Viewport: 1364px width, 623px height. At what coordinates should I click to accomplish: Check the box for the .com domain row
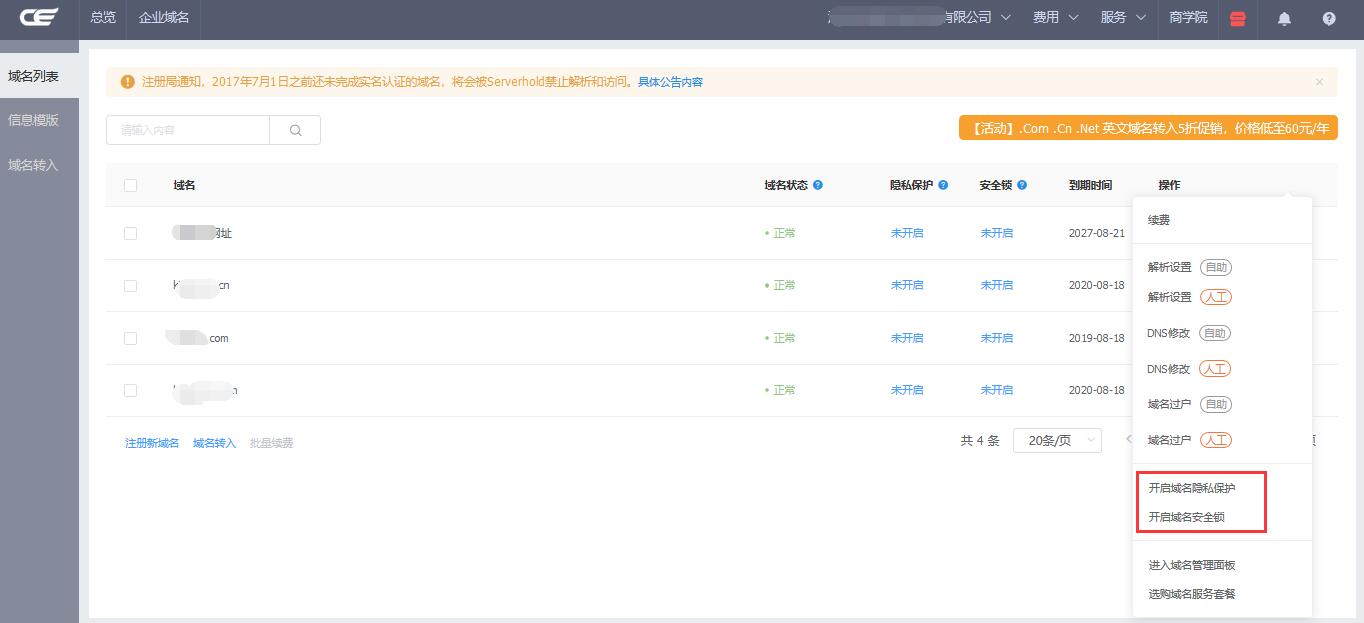click(130, 338)
